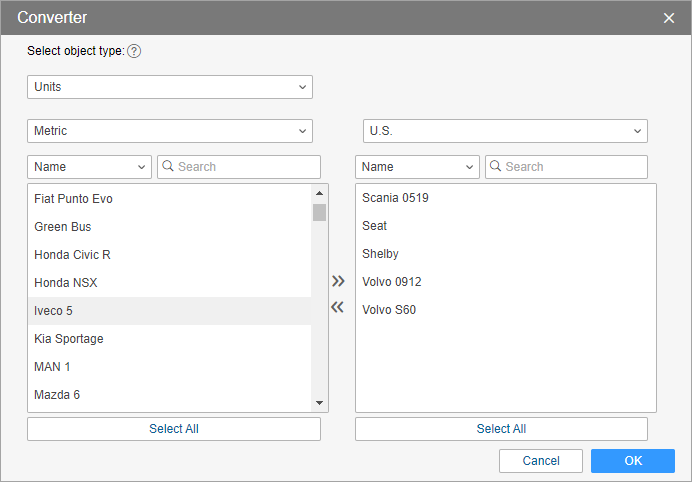Select Honda NSX in left list
The image size is (692, 482).
click(x=170, y=283)
